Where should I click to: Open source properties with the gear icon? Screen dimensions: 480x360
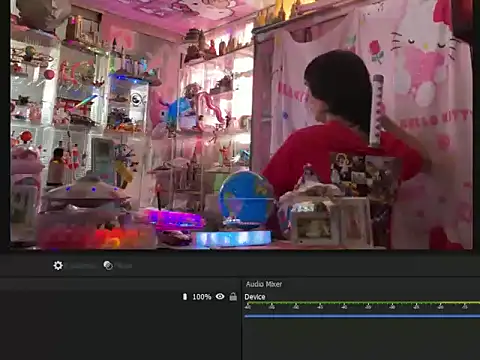pos(58,265)
